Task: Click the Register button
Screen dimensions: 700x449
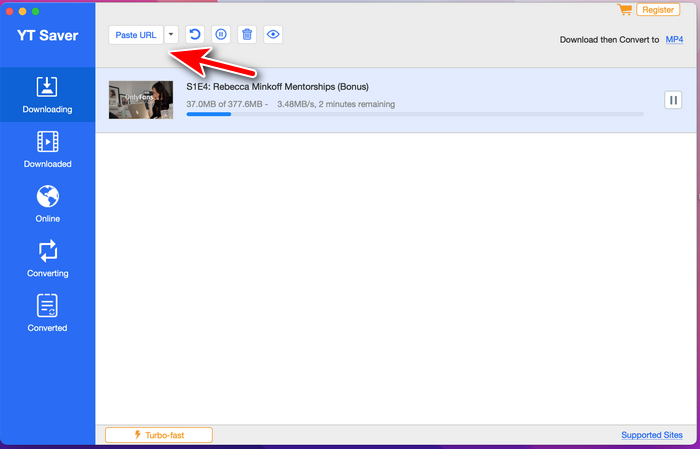Action: click(658, 9)
